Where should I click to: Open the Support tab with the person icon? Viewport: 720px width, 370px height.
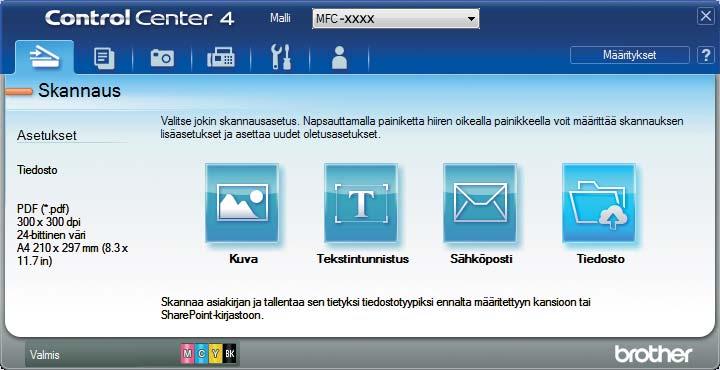coord(339,58)
